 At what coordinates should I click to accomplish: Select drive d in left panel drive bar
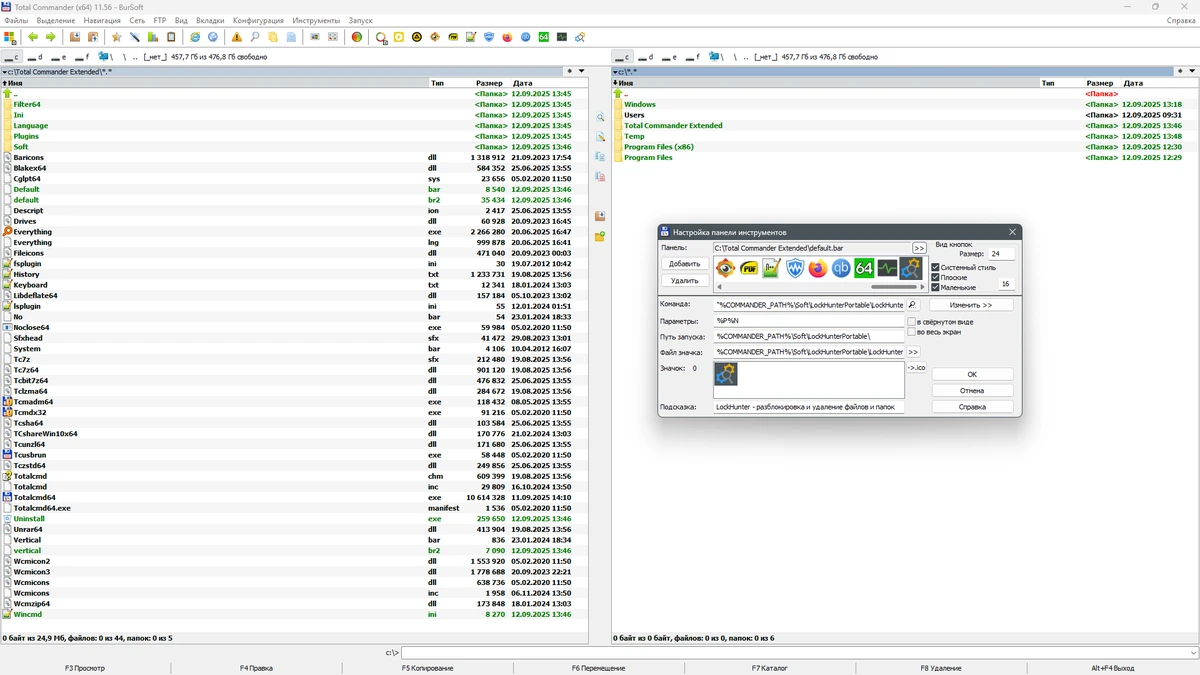click(x=33, y=57)
